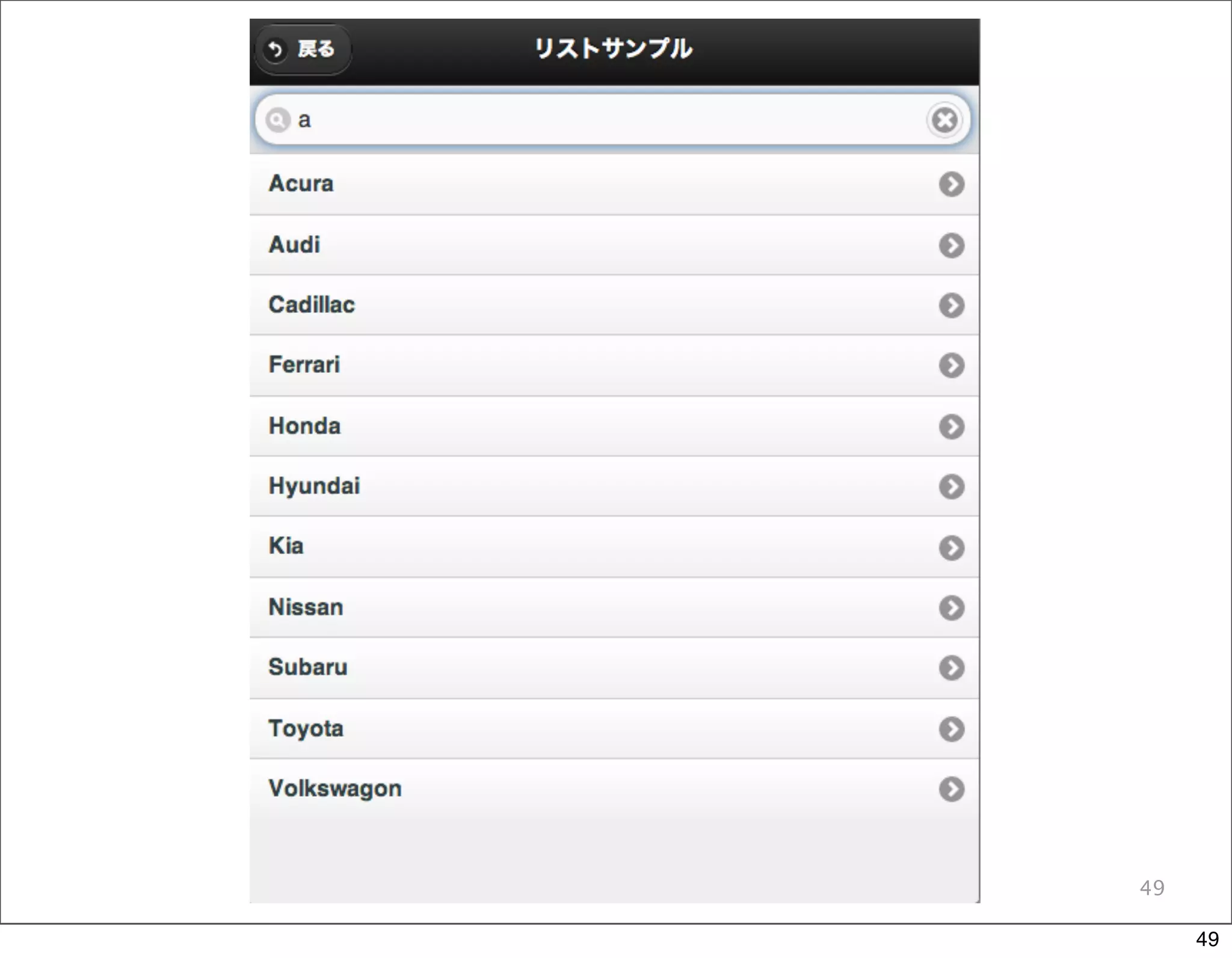Open the Cadillac list item
The height and width of the screenshot is (958, 1232).
click(x=614, y=306)
